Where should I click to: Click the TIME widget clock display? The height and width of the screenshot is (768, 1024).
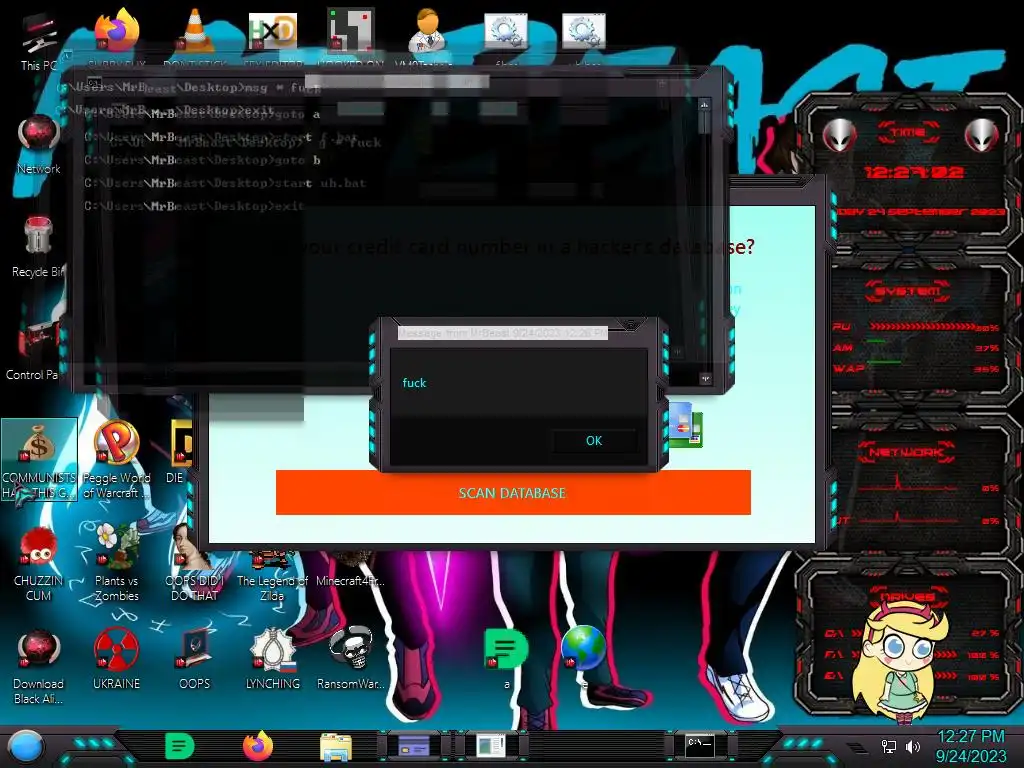[914, 172]
